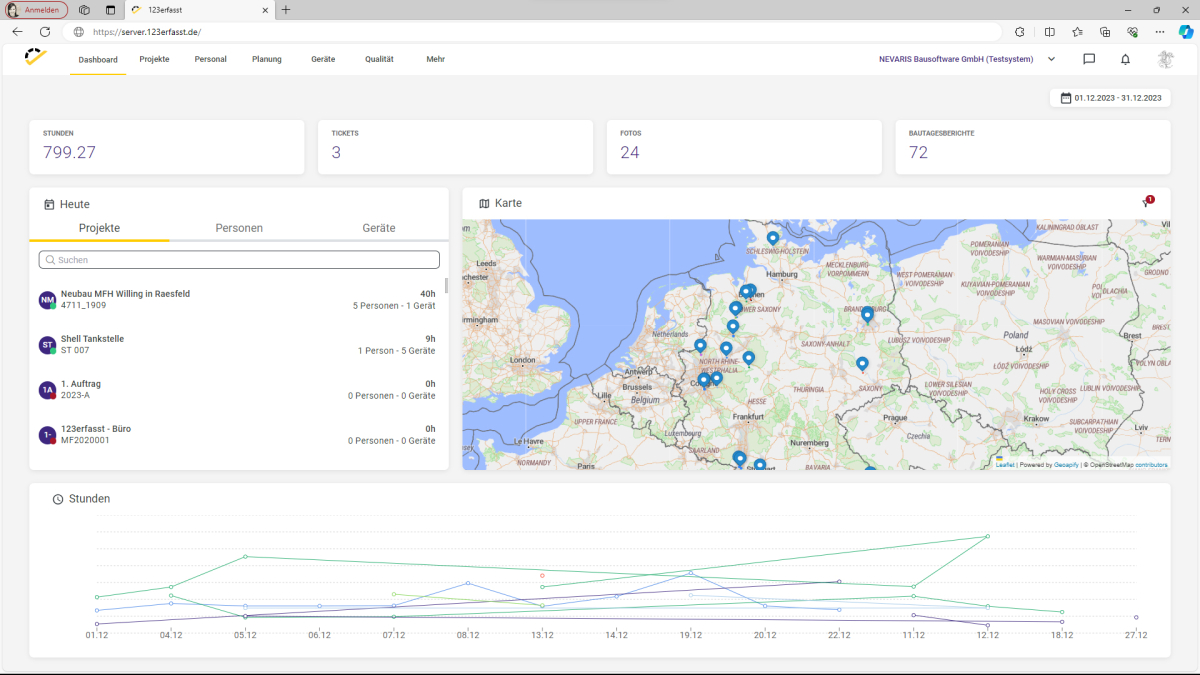
Task: Click the NM project avatar icon
Action: coord(47,300)
